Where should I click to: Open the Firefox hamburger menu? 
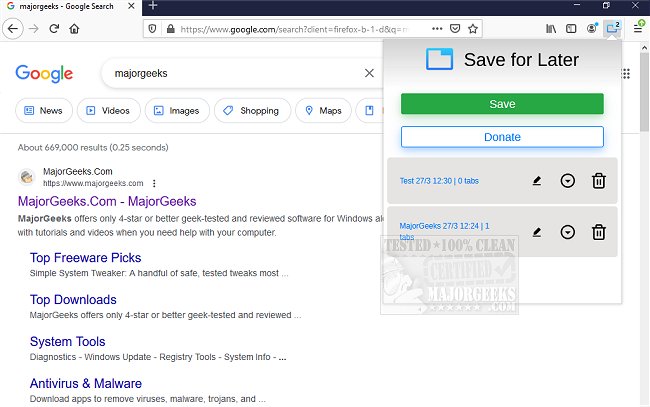pos(638,28)
